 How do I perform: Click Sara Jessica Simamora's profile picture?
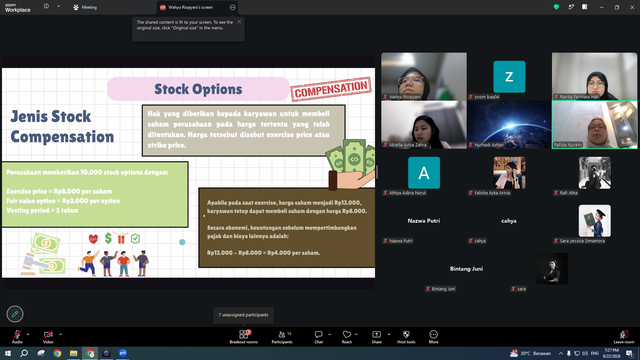tap(595, 221)
